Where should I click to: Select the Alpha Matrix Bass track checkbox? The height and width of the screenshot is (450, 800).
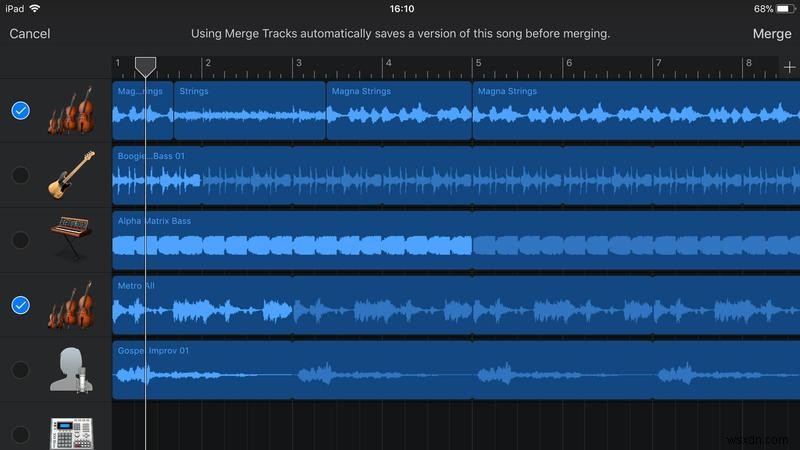click(x=20, y=240)
